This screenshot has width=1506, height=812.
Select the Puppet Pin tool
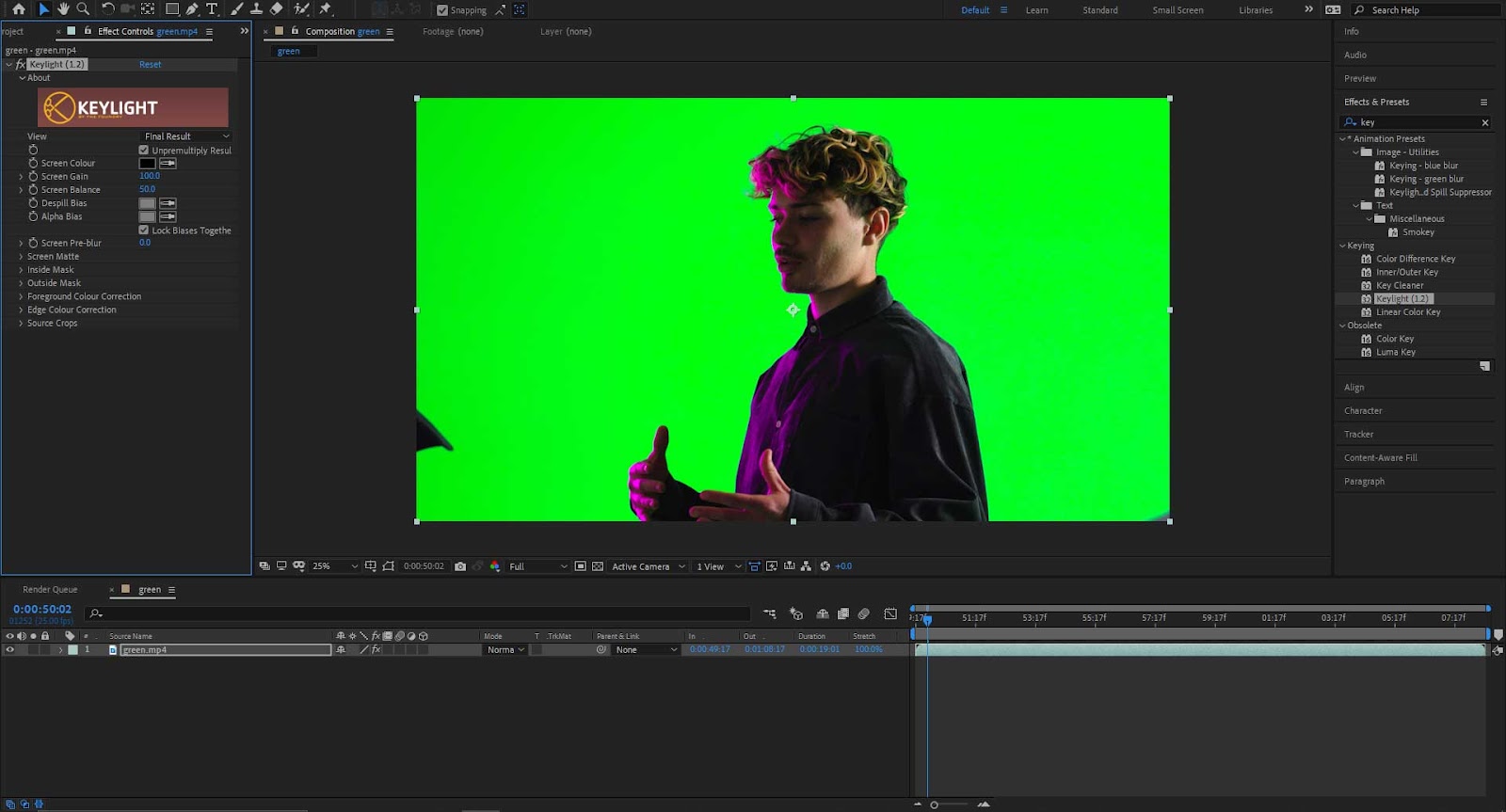pyautogui.click(x=325, y=9)
